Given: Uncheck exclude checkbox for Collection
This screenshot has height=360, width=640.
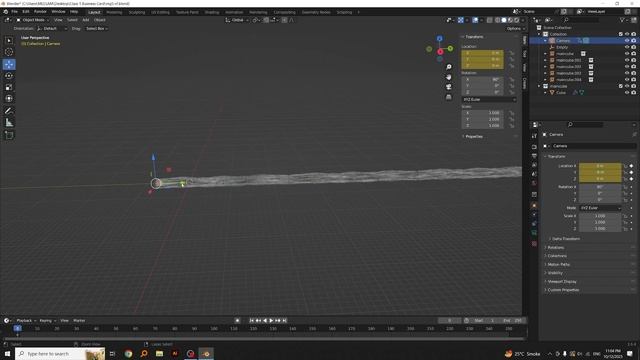Looking at the screenshot, I should [x=620, y=34].
